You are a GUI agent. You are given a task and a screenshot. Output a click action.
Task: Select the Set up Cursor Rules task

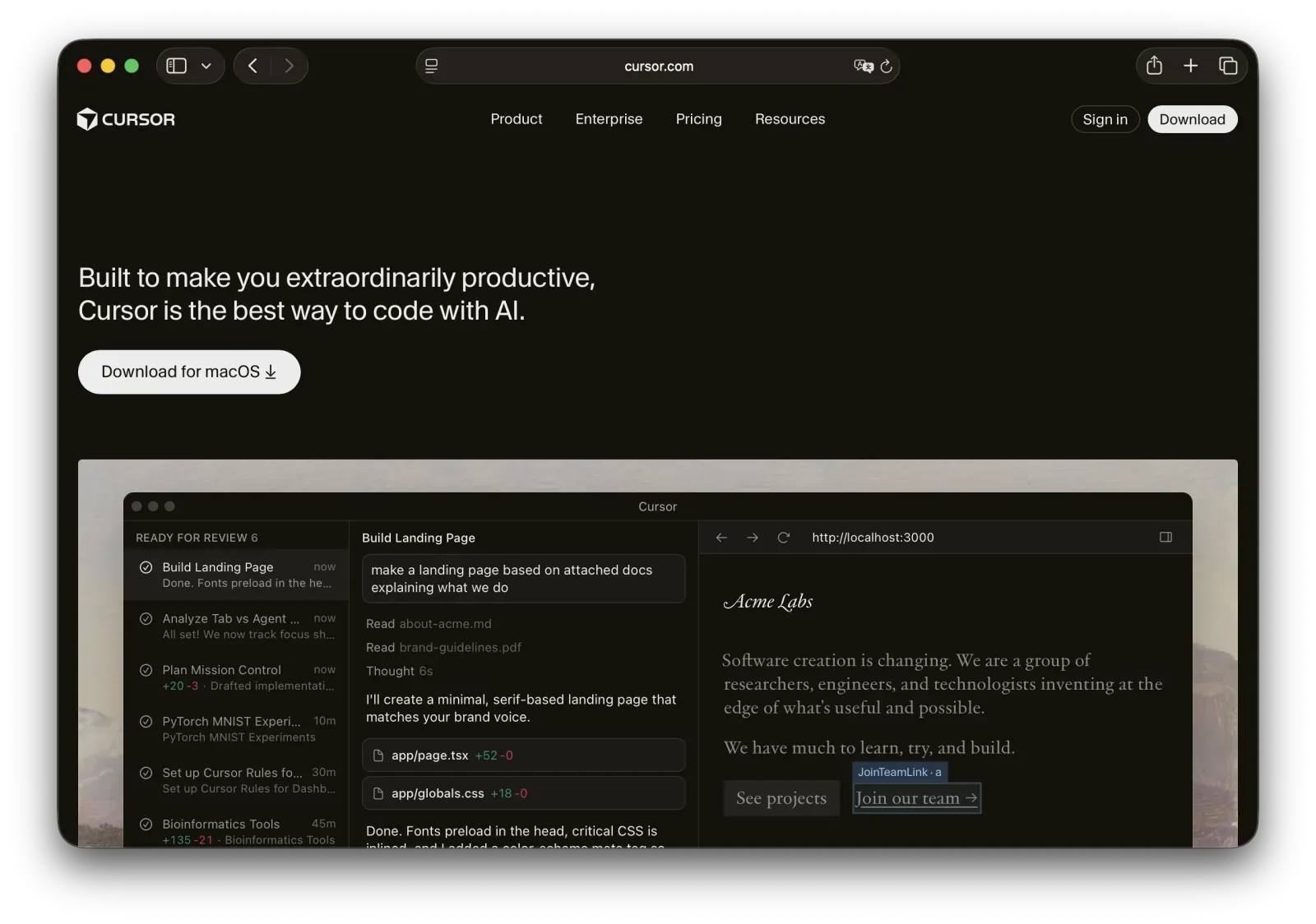[236, 780]
